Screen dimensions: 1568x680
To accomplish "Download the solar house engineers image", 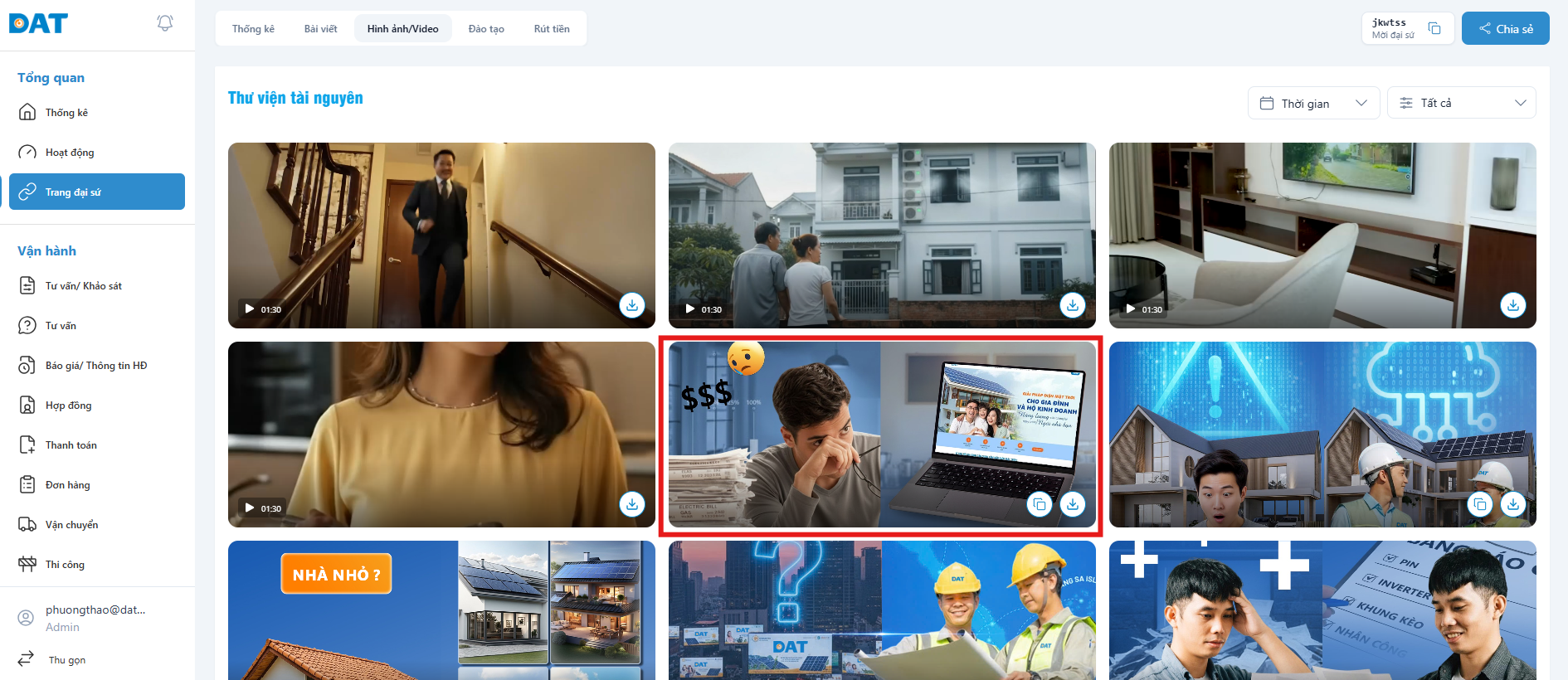I will (1513, 504).
